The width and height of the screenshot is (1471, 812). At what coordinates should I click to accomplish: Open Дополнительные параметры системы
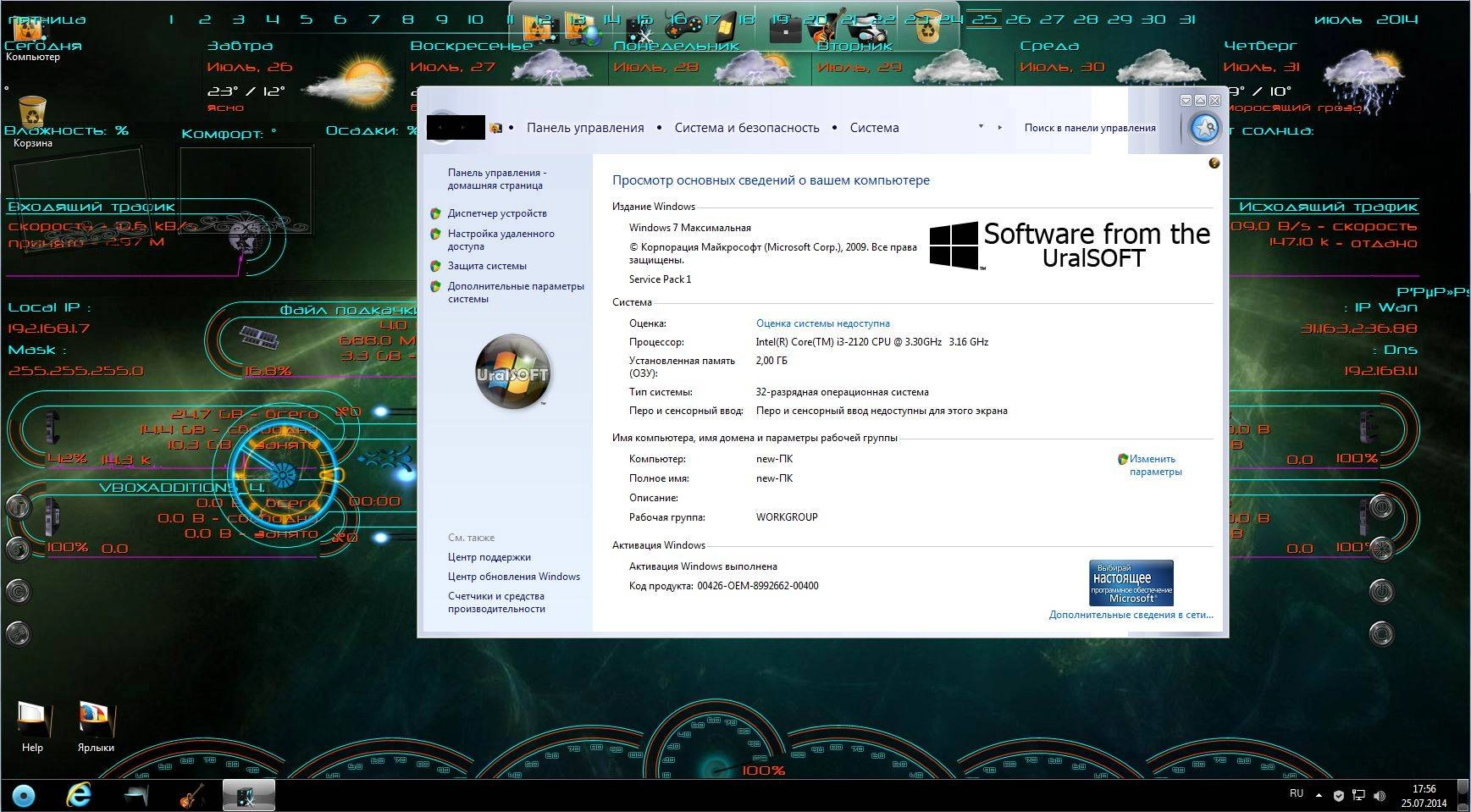tap(516, 292)
